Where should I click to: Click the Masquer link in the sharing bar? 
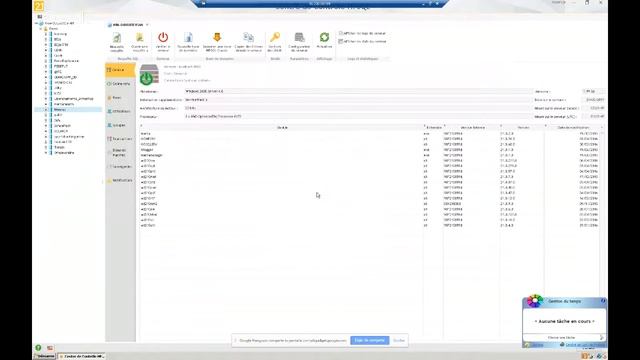[x=399, y=340]
